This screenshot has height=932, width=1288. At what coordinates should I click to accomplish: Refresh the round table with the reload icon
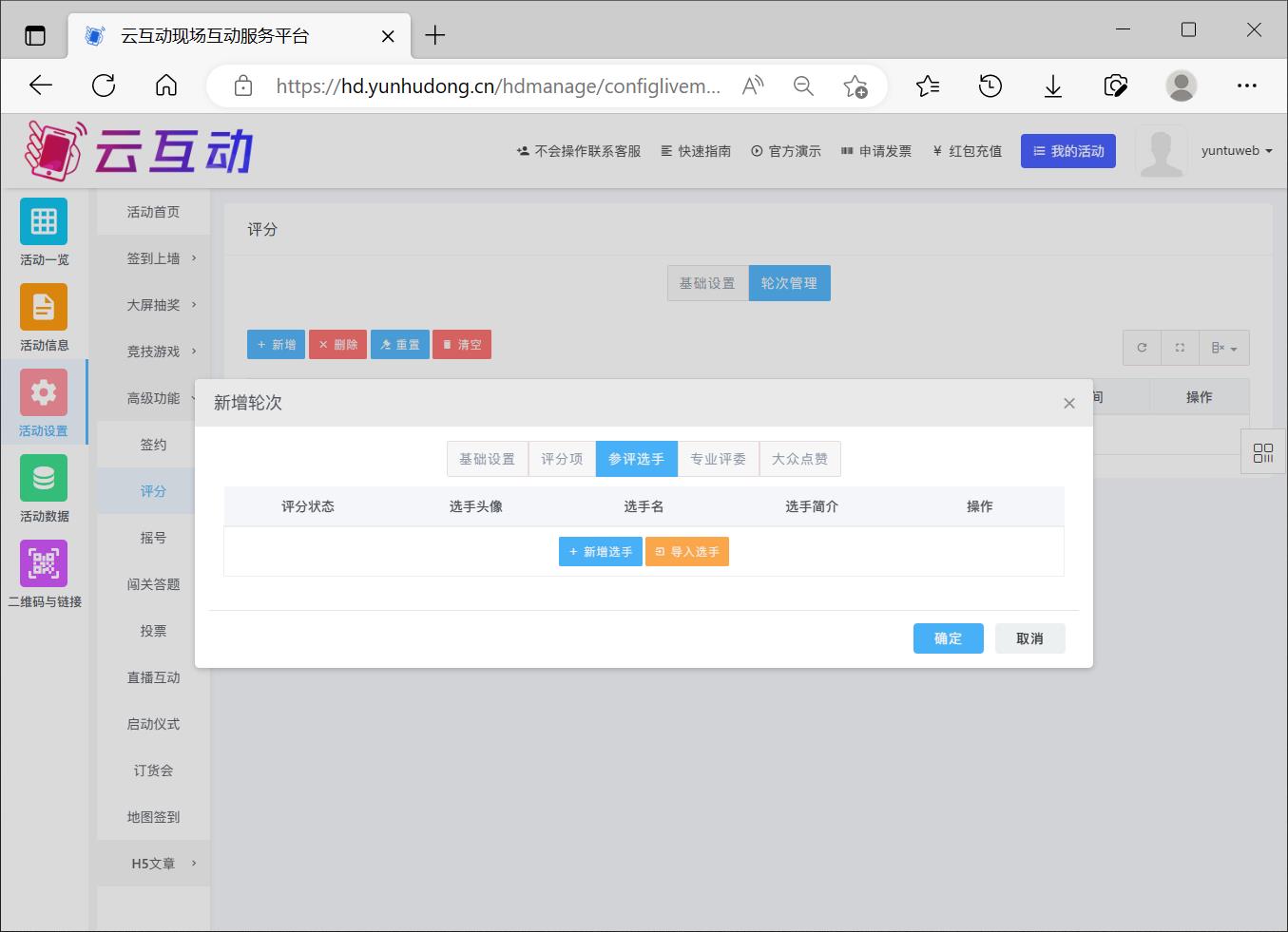tap(1142, 348)
